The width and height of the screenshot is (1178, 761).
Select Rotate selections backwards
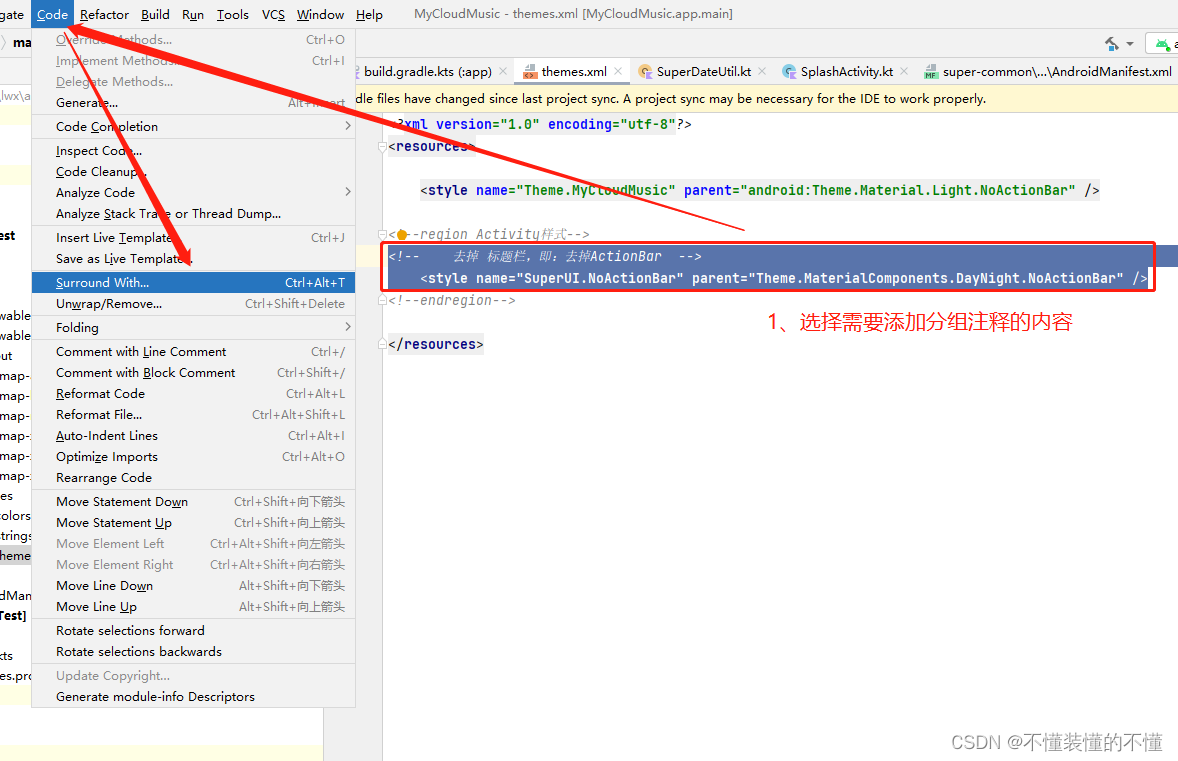pos(194,652)
